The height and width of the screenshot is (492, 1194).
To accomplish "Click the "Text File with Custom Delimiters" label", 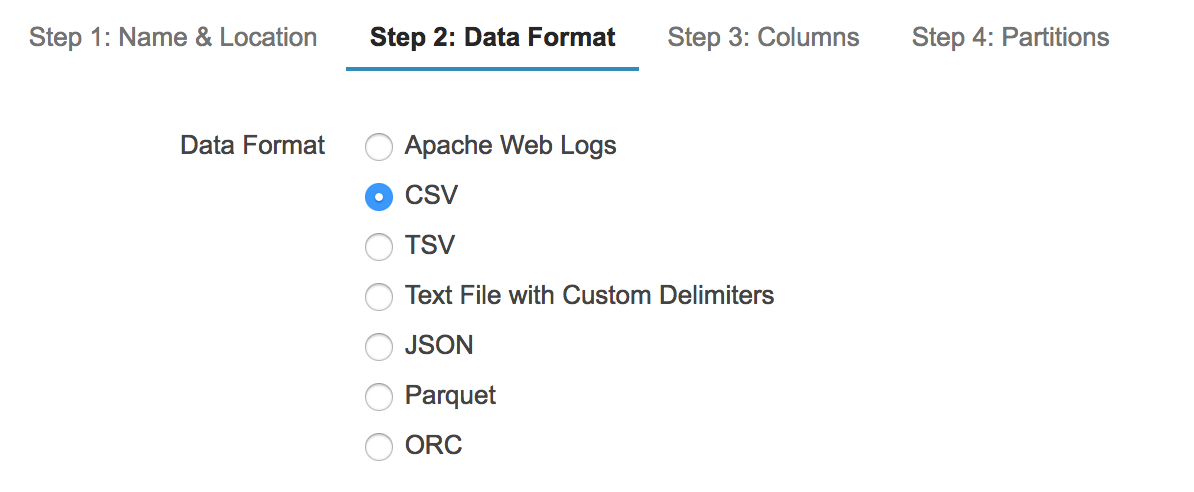I will click(589, 296).
